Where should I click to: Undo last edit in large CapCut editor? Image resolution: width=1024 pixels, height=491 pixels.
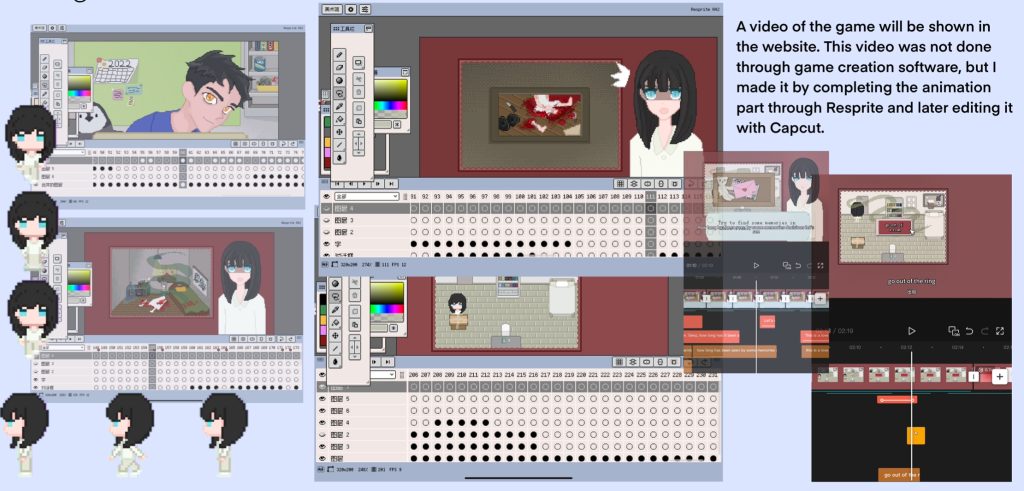point(970,331)
